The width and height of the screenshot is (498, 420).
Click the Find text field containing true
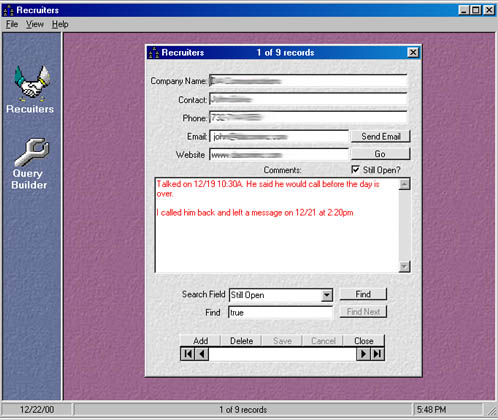281,313
